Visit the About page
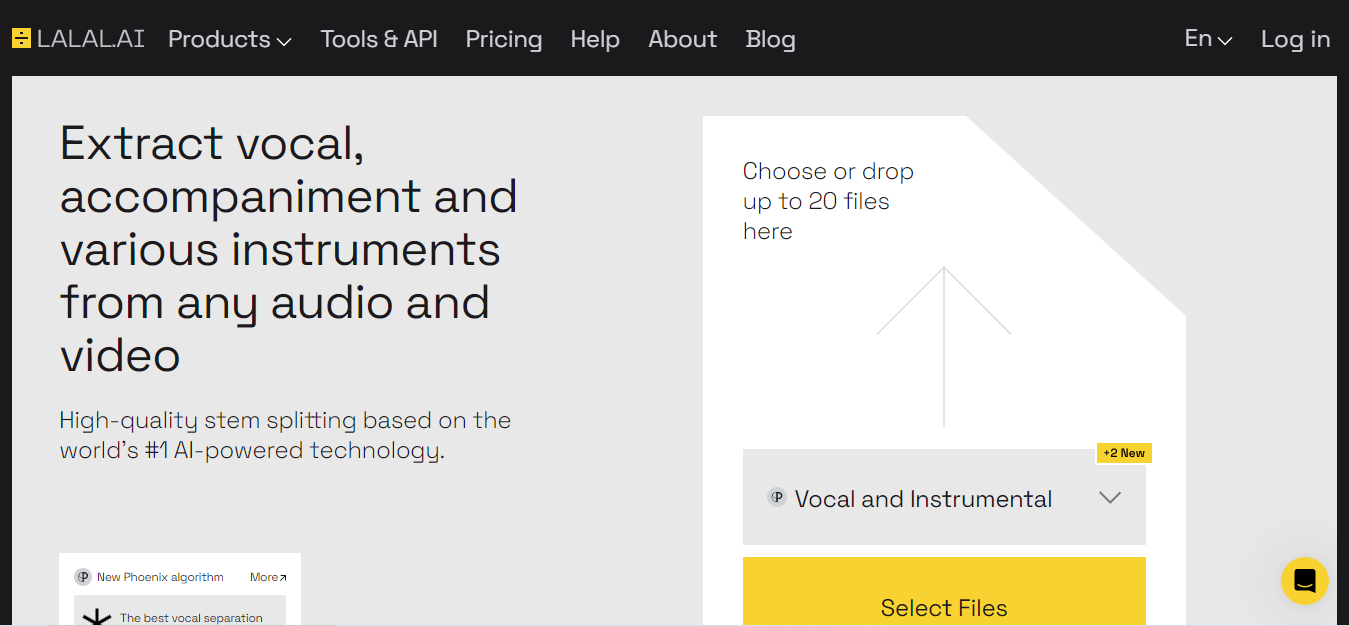Viewport: 1349px width, 626px height. tap(683, 39)
